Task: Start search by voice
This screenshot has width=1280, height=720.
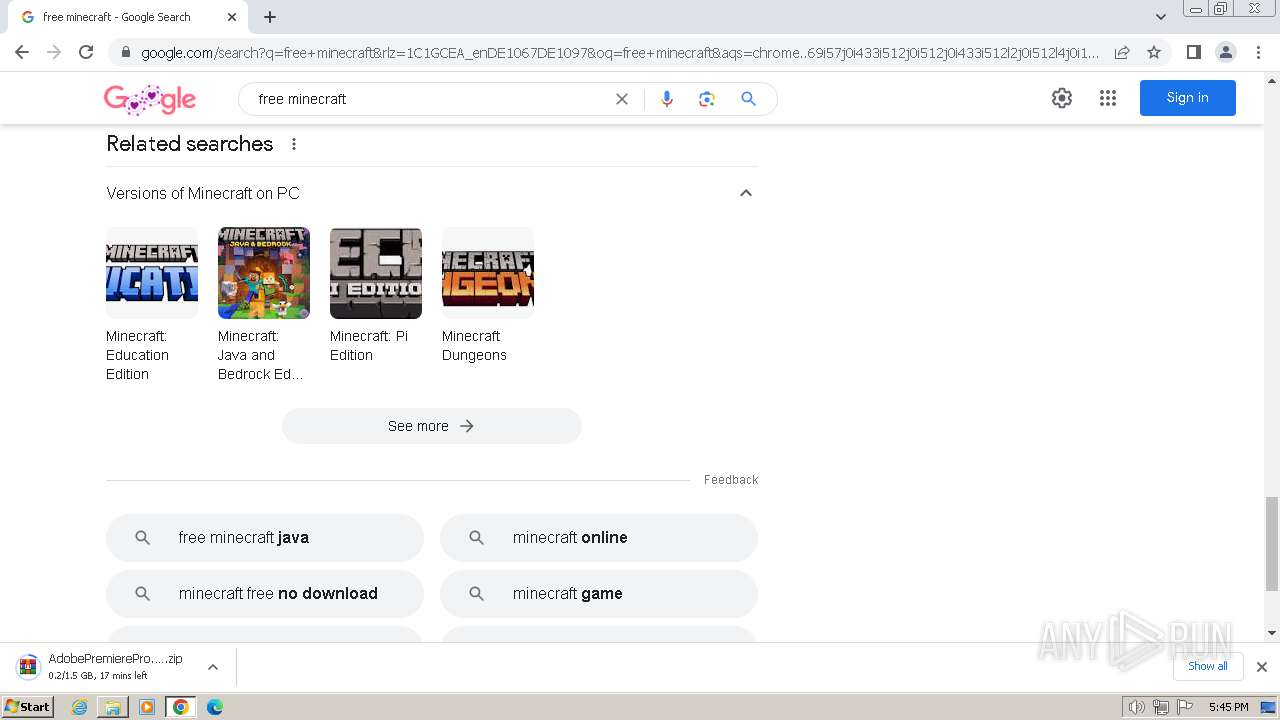Action: point(667,99)
